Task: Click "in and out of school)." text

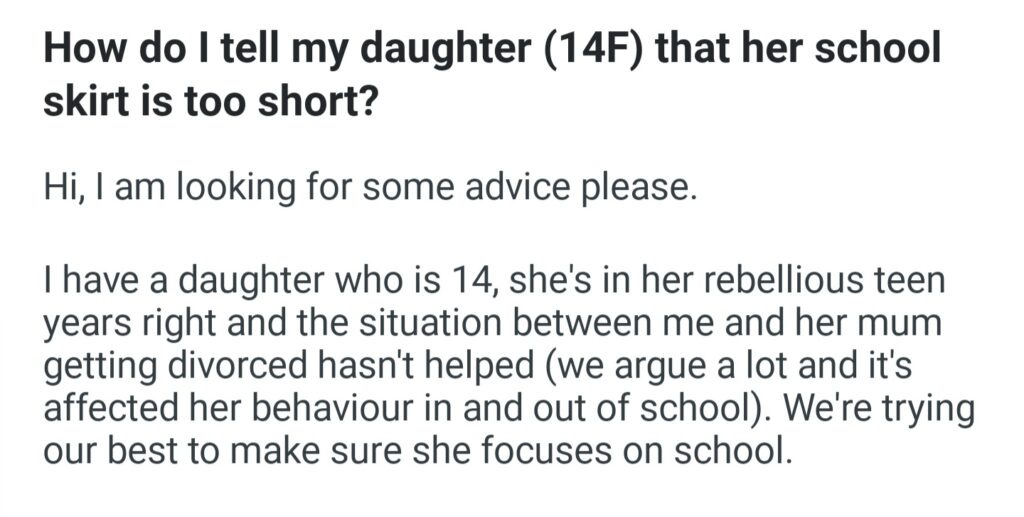Action: click(534, 407)
